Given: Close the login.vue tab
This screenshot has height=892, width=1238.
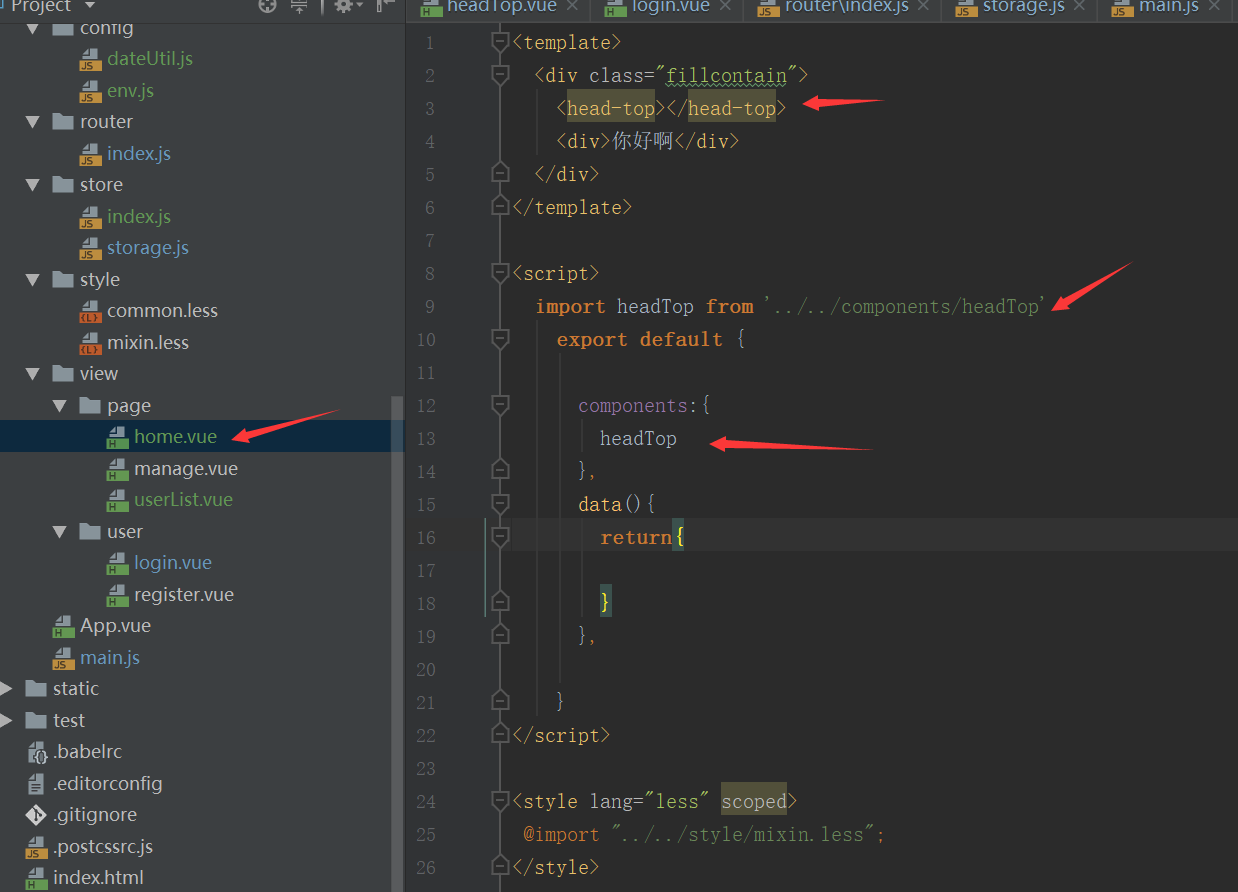Looking at the screenshot, I should [x=726, y=6].
